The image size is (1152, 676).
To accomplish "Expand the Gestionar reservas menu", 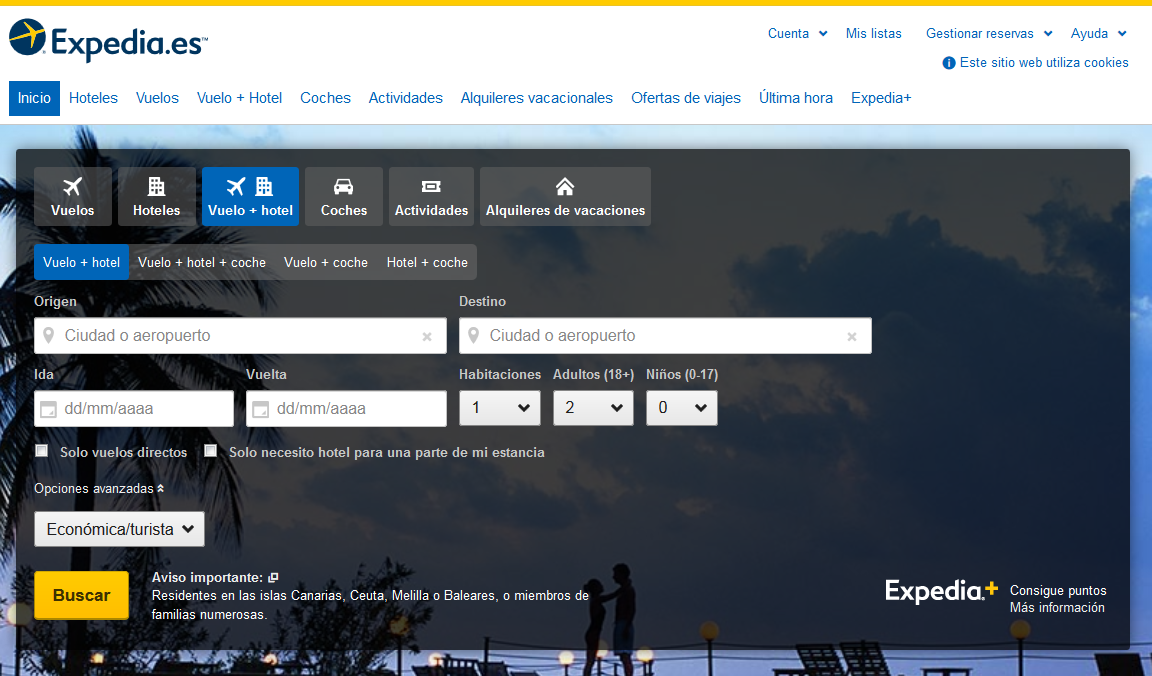I will pyautogui.click(x=989, y=33).
